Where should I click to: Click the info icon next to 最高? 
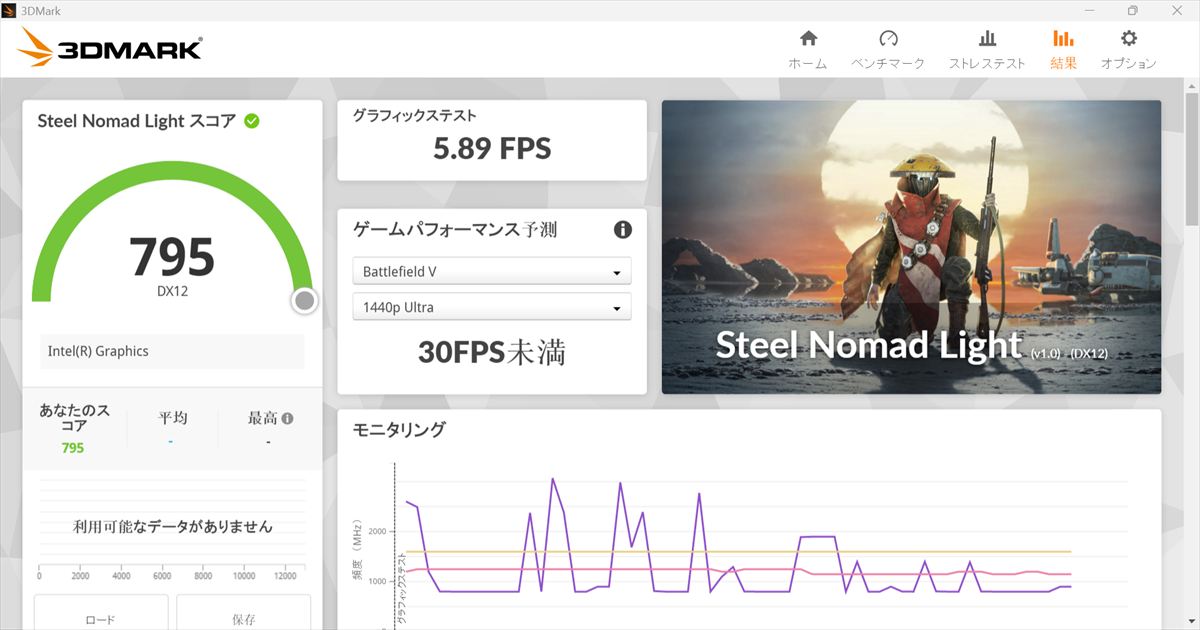pyautogui.click(x=287, y=419)
